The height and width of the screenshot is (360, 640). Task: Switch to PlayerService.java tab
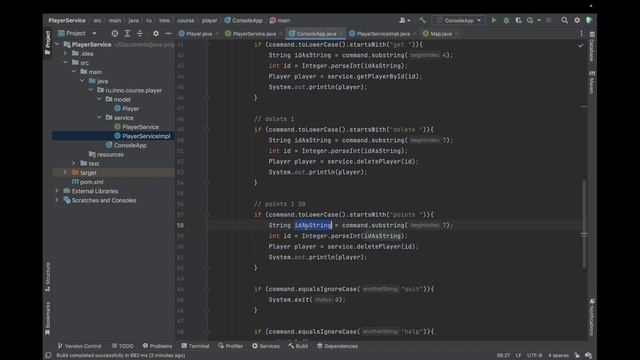coord(253,34)
